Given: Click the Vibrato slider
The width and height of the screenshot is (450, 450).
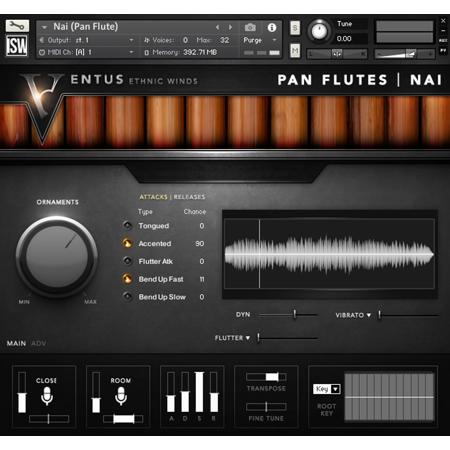Looking at the screenshot, I should coord(409,315).
